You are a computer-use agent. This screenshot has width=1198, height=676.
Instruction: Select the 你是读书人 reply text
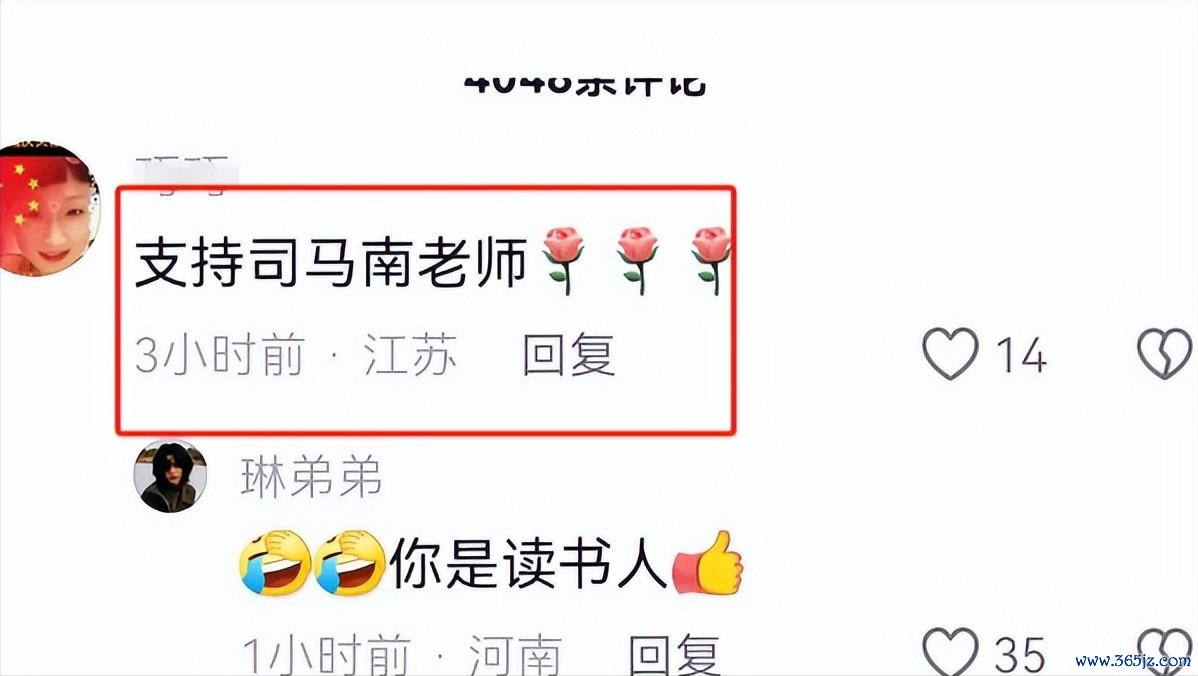coord(529,565)
